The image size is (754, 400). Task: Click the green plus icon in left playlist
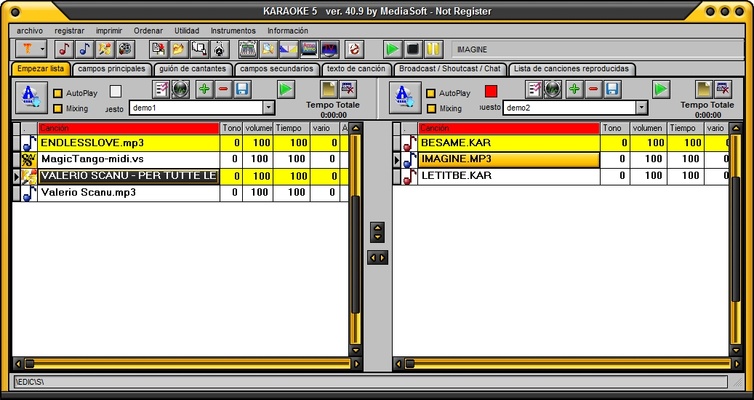[x=203, y=90]
